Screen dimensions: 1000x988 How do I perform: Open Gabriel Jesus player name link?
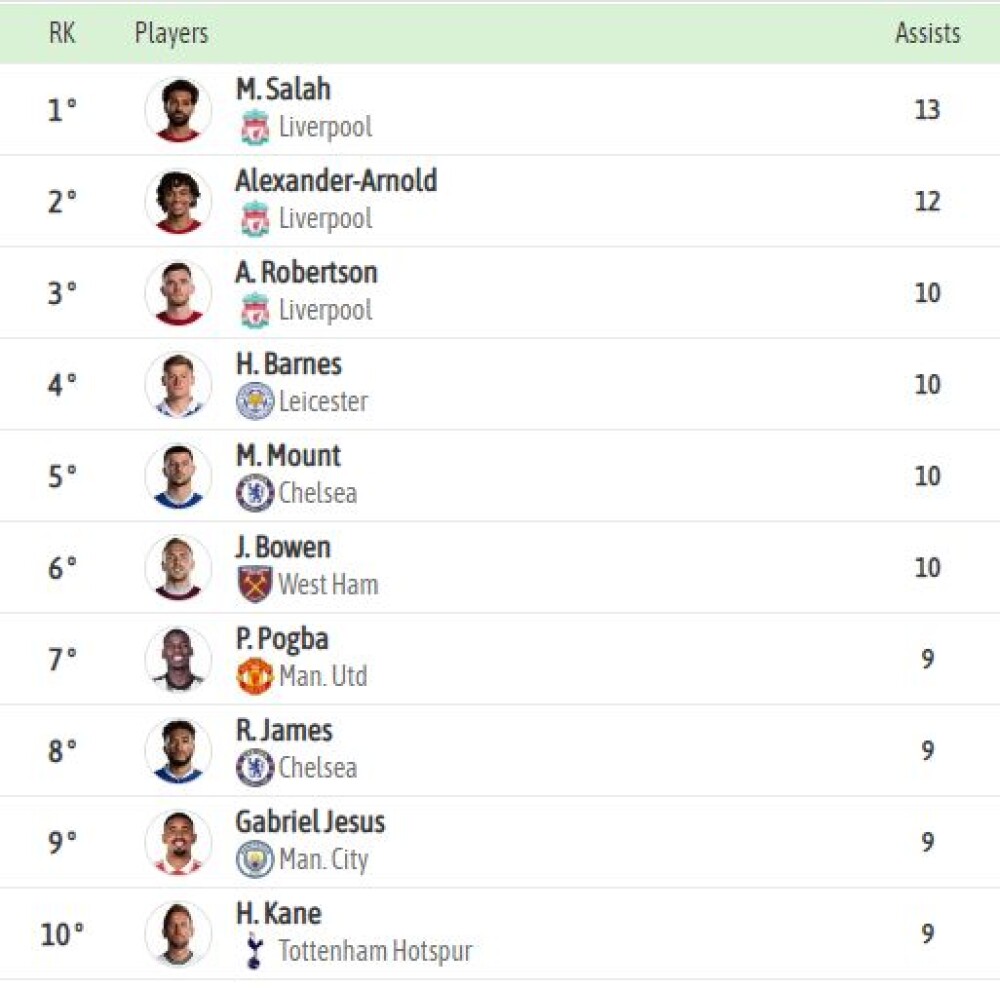(x=310, y=822)
